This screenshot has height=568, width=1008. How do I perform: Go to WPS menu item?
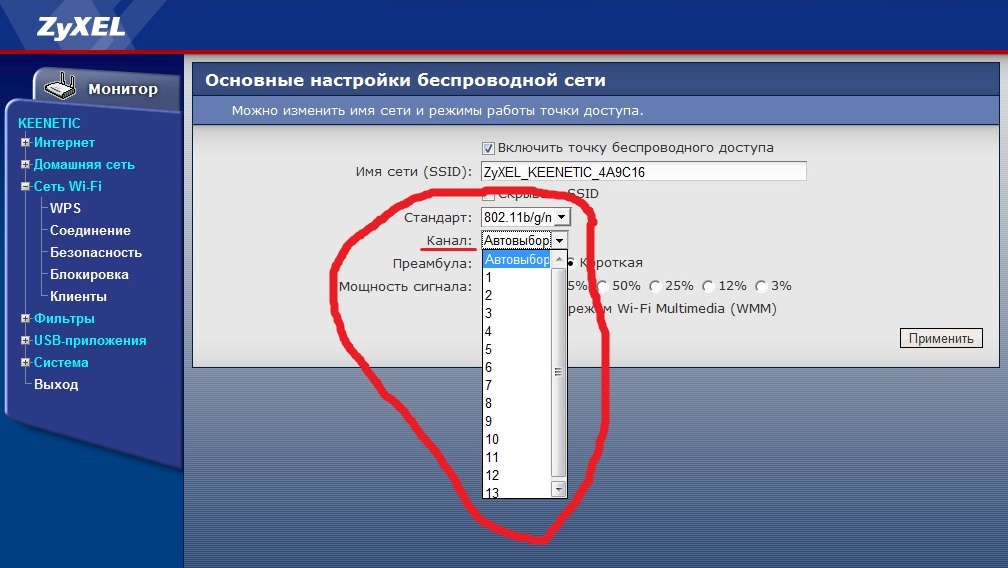click(x=65, y=209)
